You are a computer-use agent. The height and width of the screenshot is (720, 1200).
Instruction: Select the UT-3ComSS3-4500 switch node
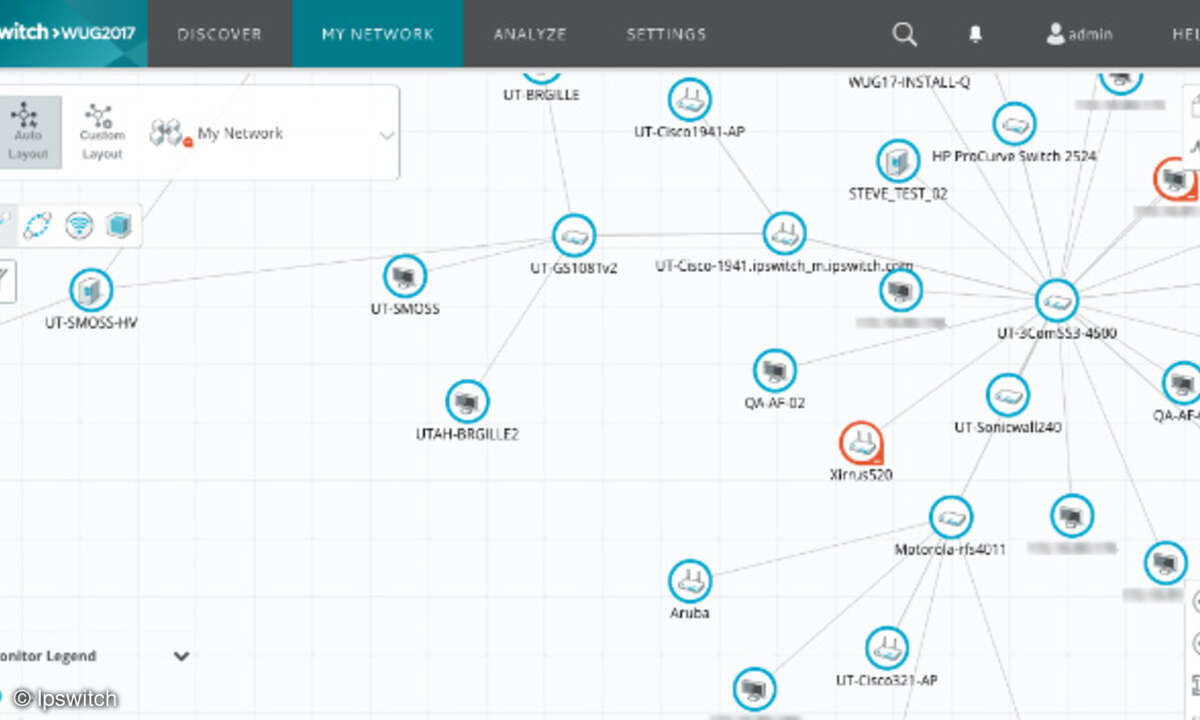pos(1056,300)
